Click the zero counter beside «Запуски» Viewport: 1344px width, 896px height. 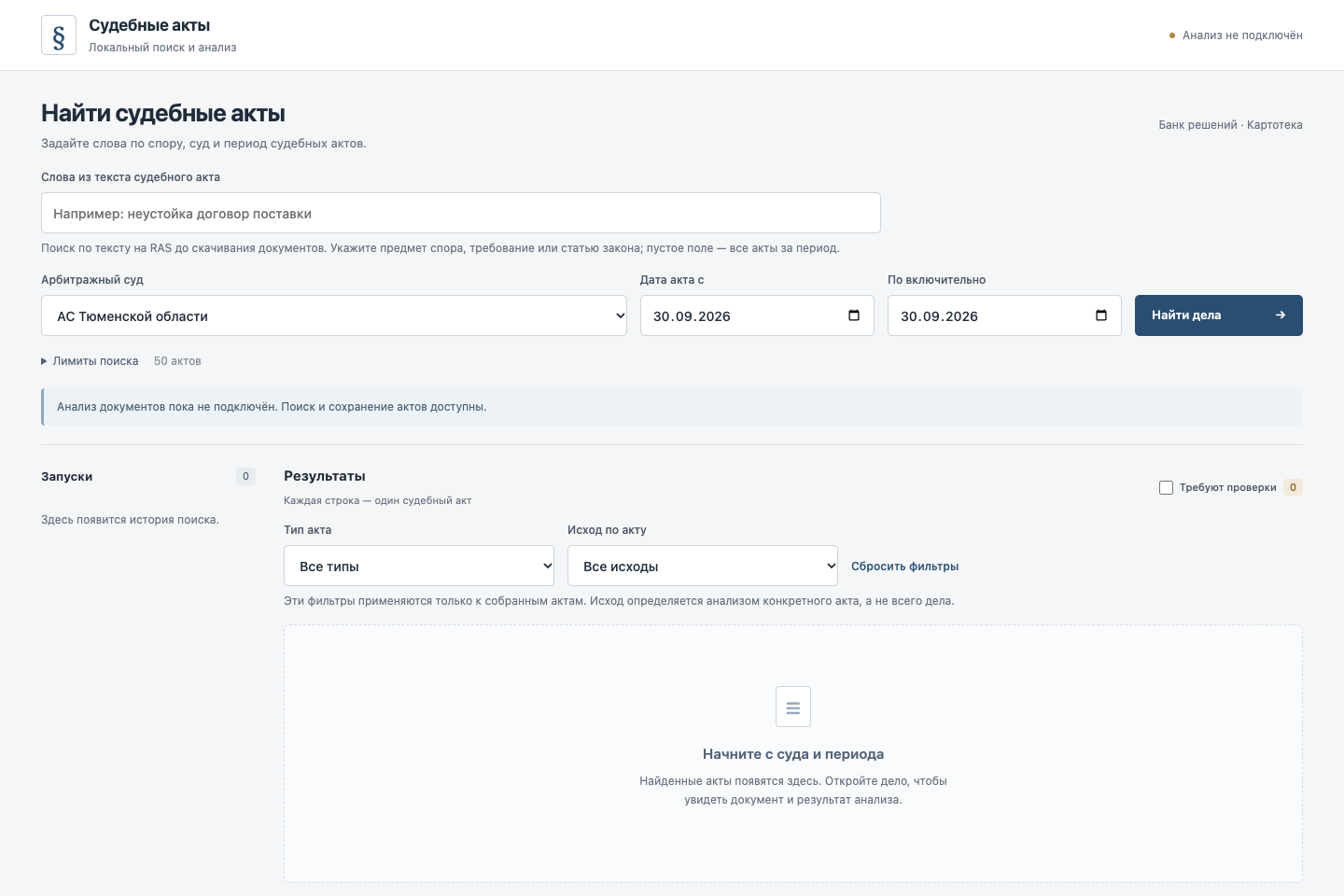click(x=245, y=477)
